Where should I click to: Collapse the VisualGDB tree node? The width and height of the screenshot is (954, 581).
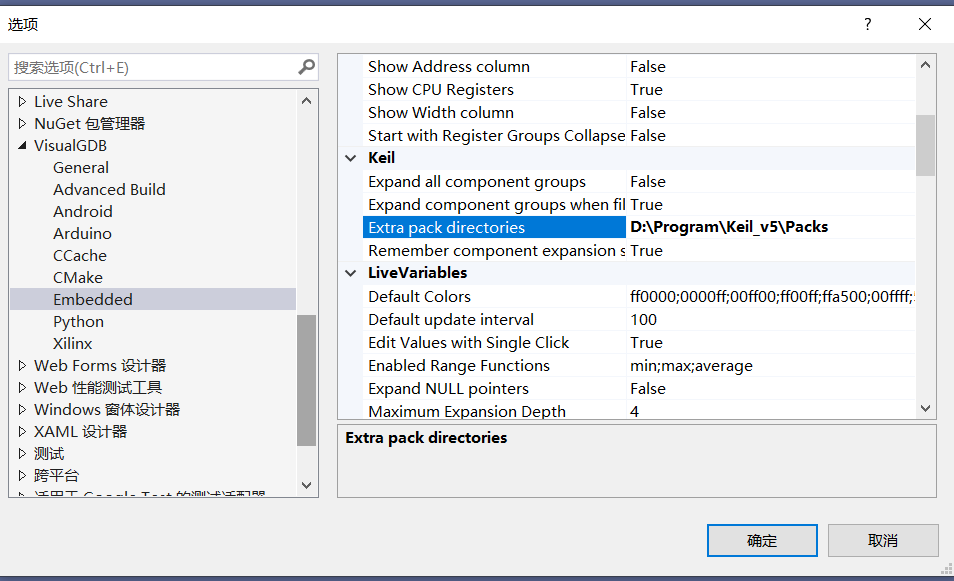[23, 146]
